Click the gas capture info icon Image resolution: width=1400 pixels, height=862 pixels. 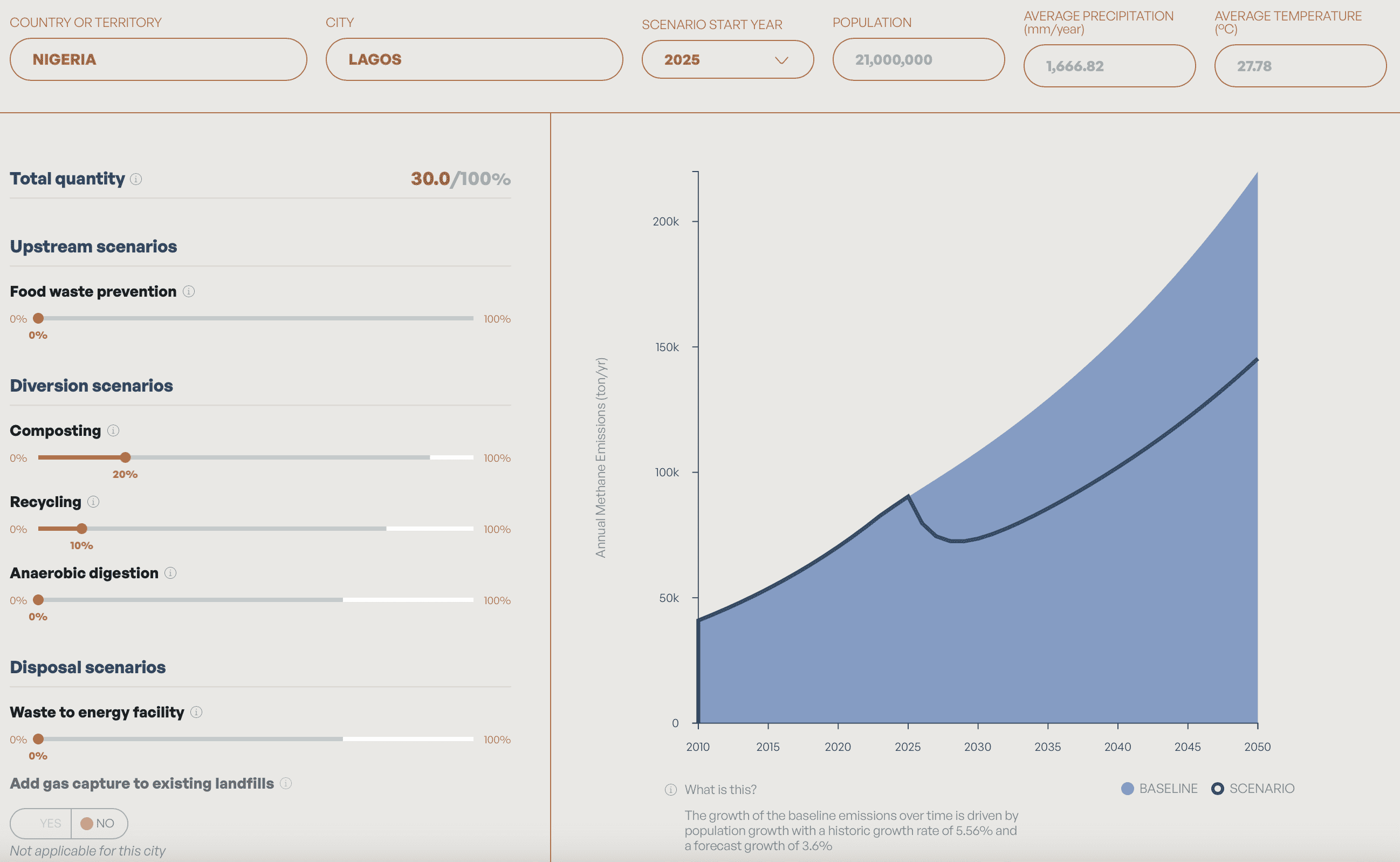tap(285, 784)
